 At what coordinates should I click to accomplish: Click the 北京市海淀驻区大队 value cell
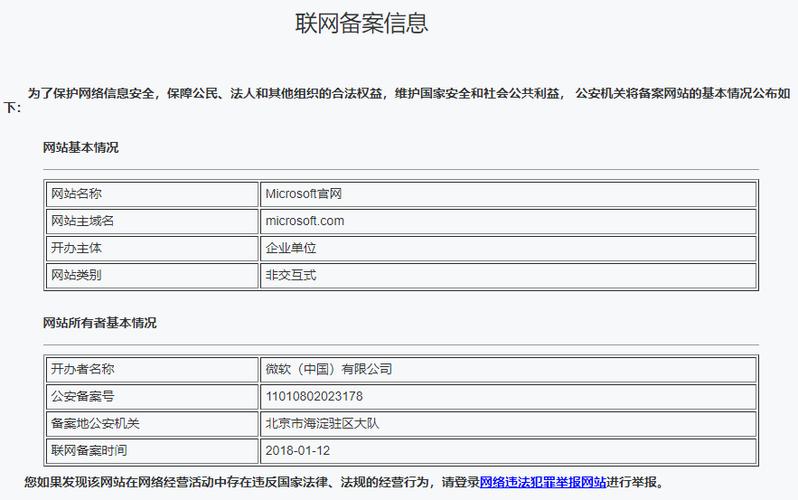pyautogui.click(x=508, y=423)
